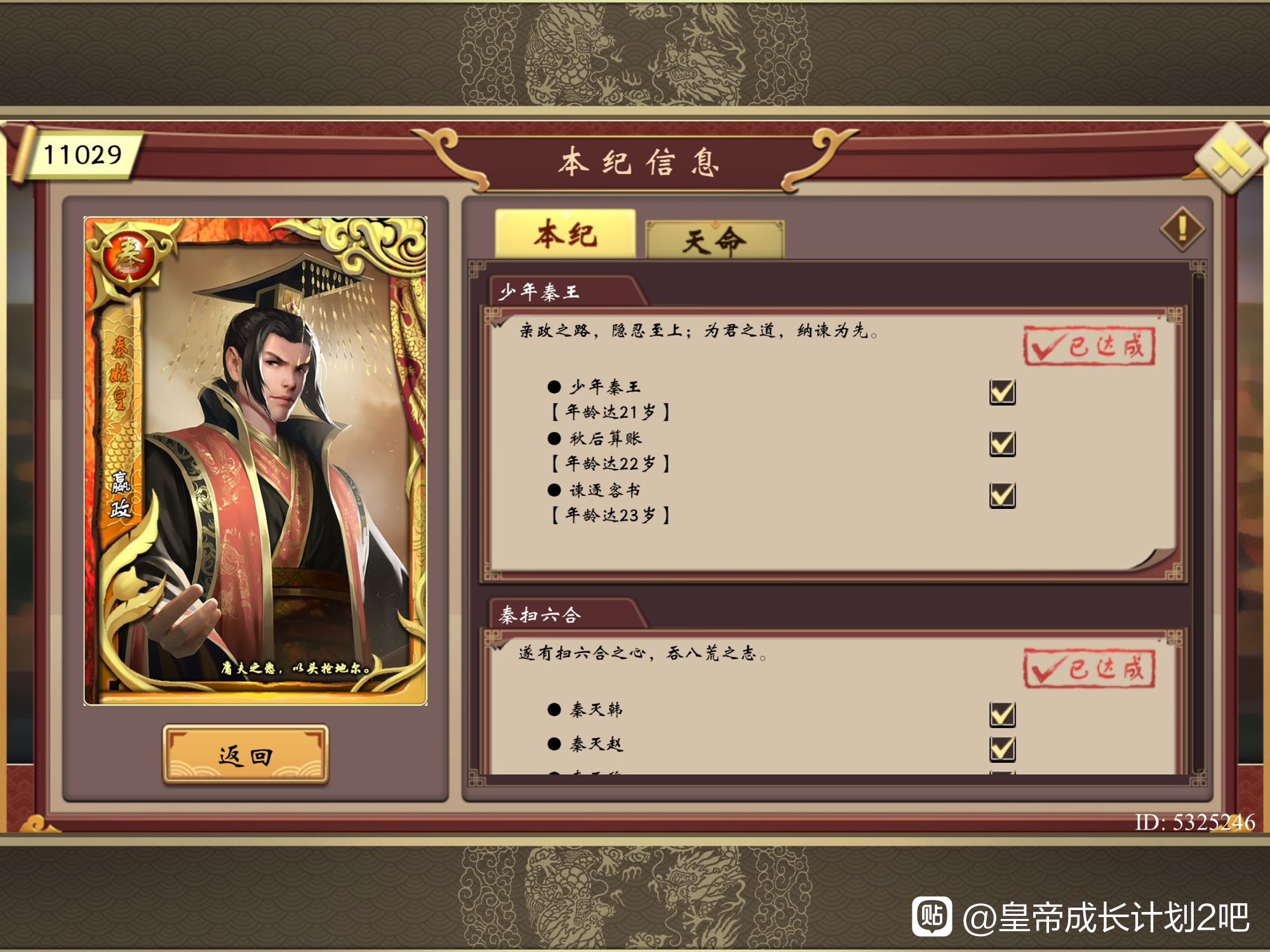Select the 本纪 tab
This screenshot has height=952, width=1270.
[565, 234]
